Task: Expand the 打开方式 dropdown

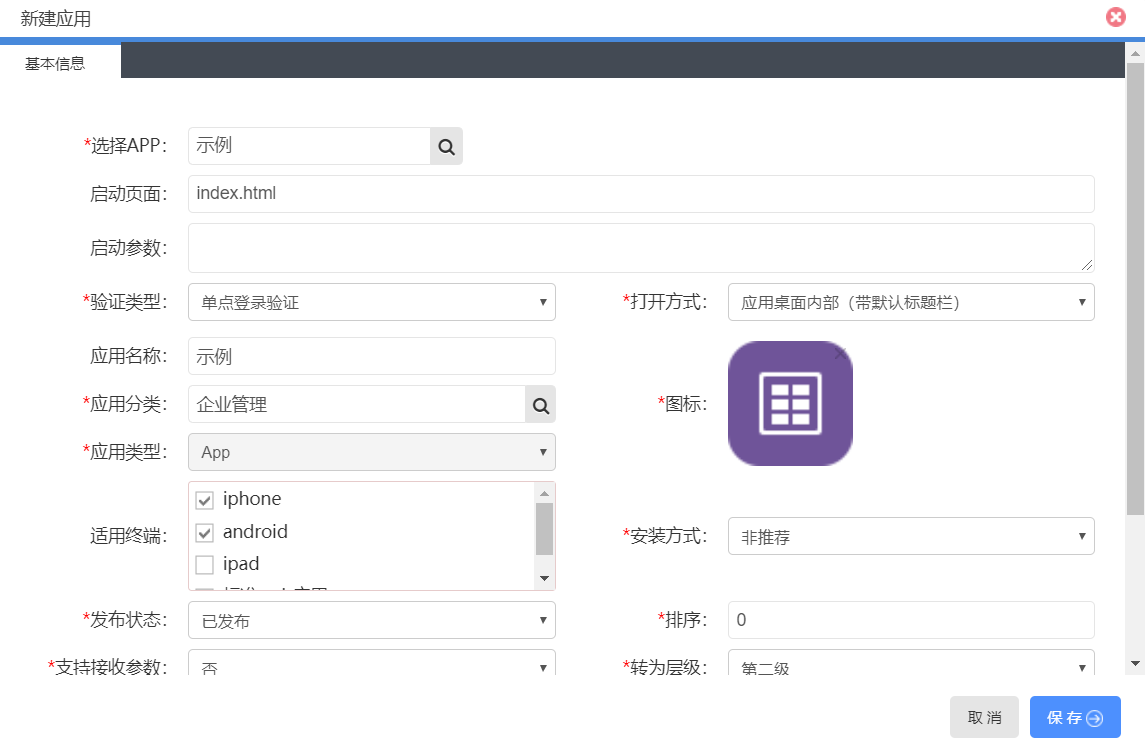Action: point(910,302)
